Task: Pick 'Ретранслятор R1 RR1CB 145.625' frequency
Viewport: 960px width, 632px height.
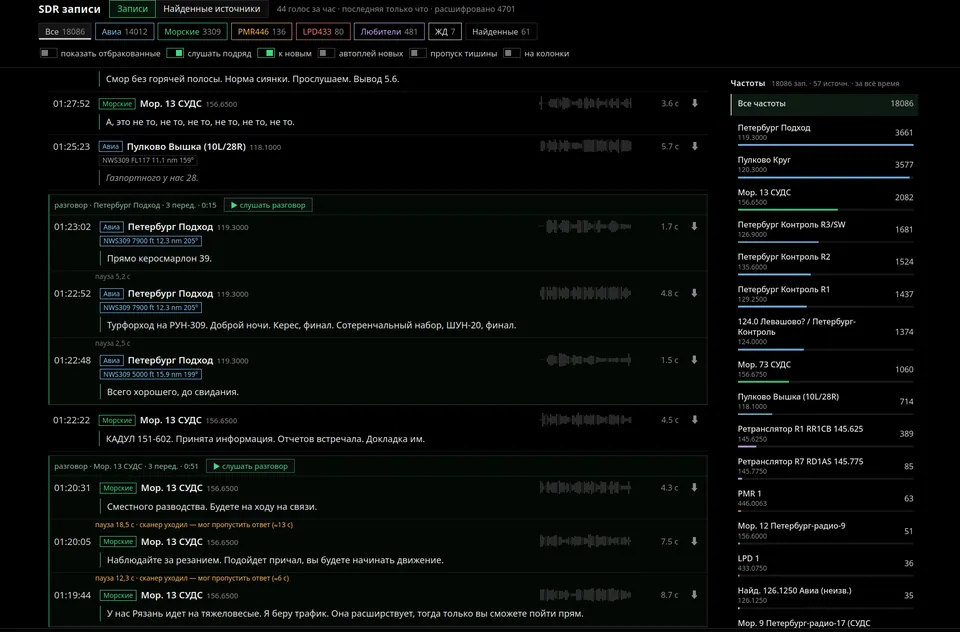Action: 825,434
